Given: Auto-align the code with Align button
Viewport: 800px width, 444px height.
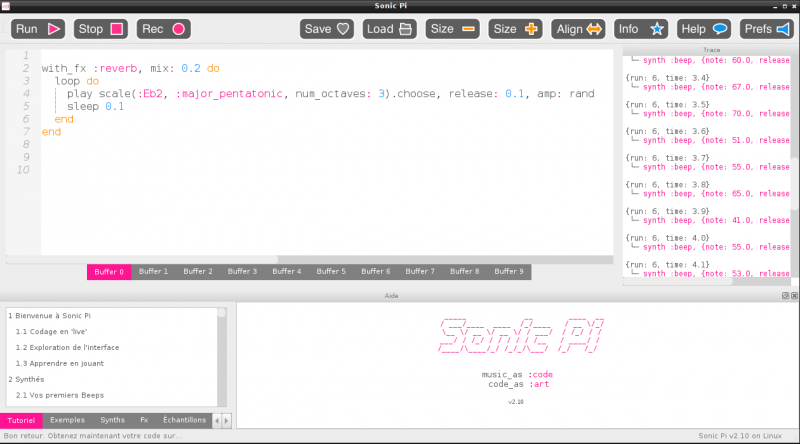Looking at the screenshot, I should coord(580,29).
